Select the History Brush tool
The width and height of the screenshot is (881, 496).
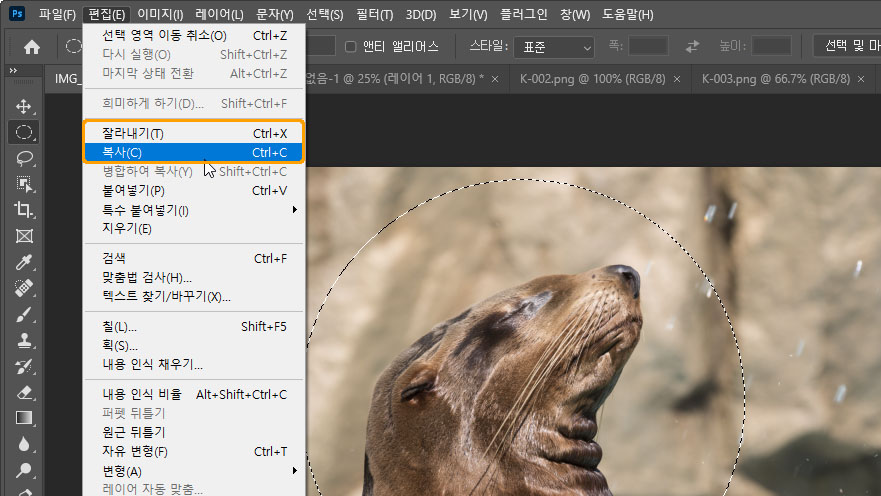click(x=24, y=367)
